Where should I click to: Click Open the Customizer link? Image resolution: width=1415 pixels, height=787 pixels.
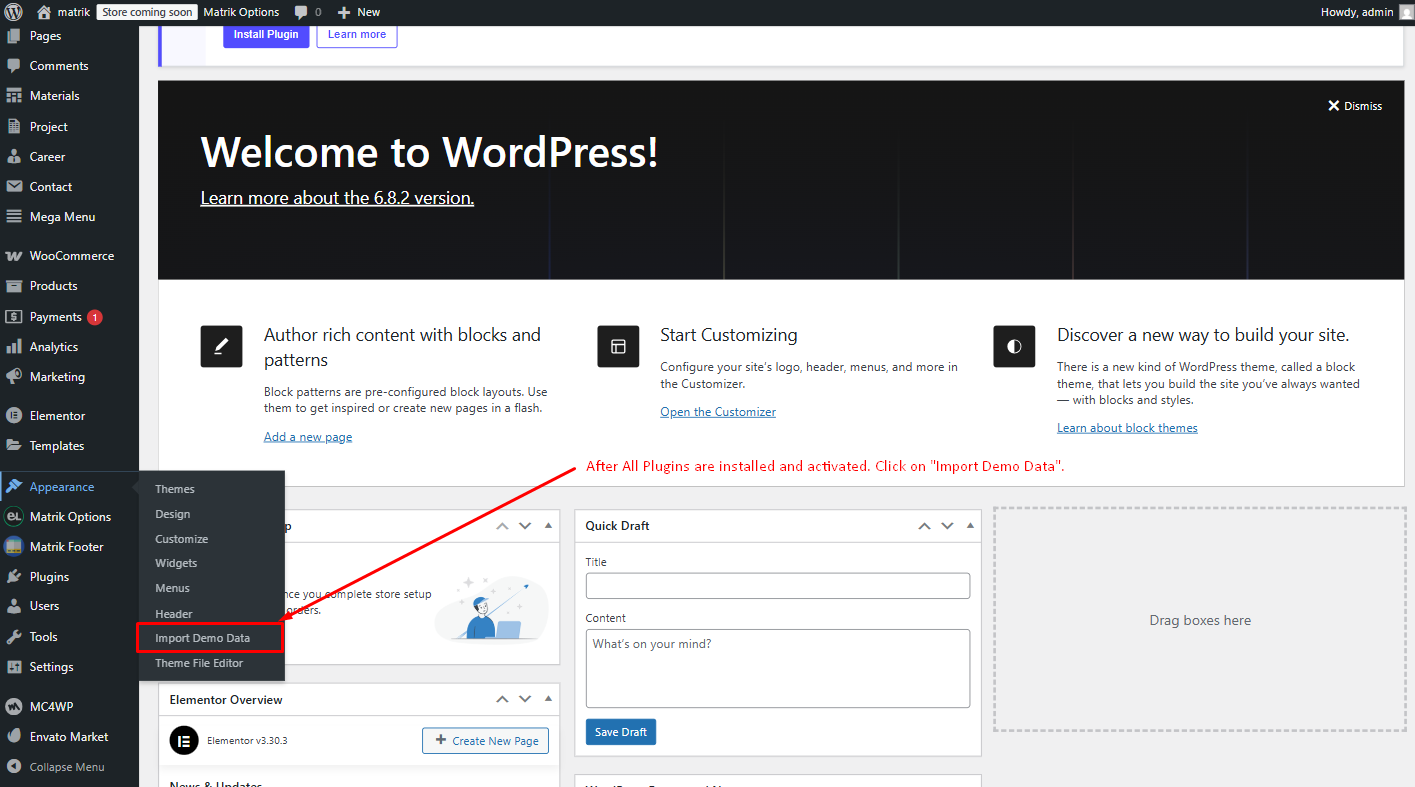click(718, 412)
